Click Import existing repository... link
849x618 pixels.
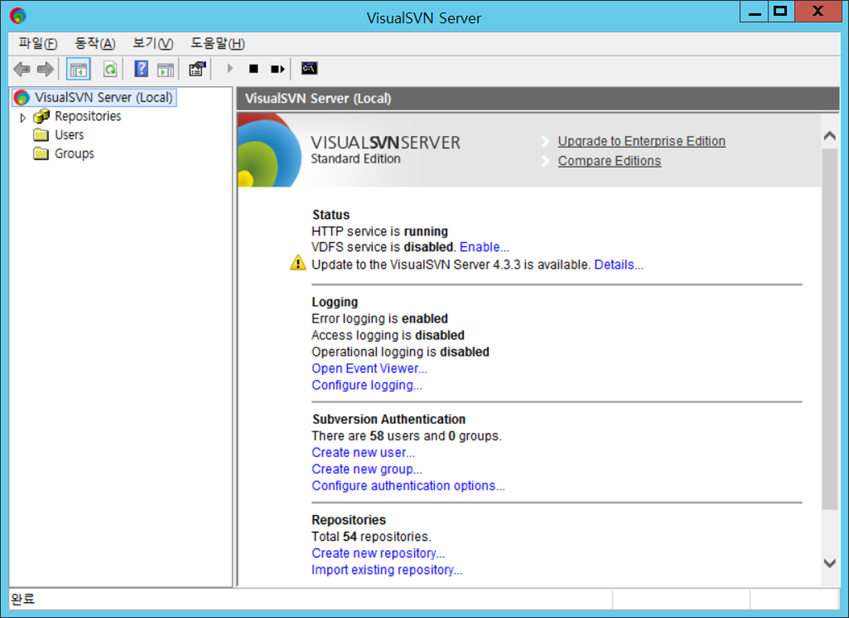tap(387, 570)
